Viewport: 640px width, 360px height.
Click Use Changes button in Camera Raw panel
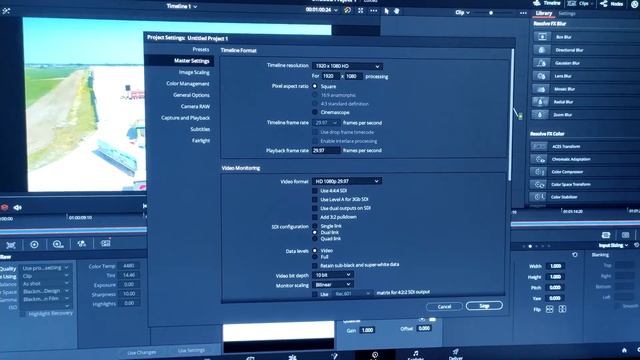click(141, 352)
